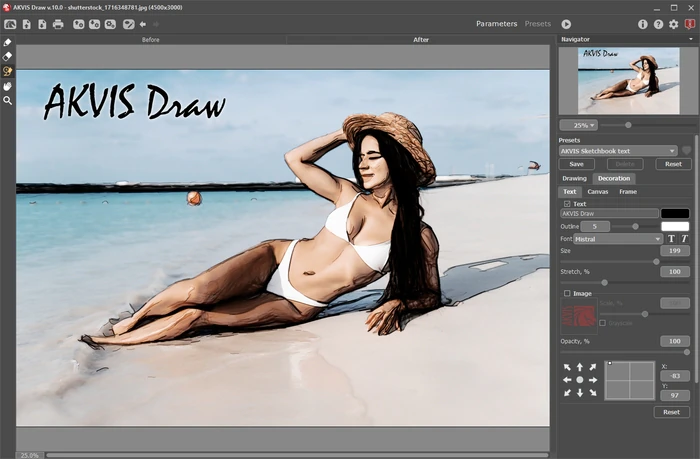Click the X position value field

click(x=675, y=376)
